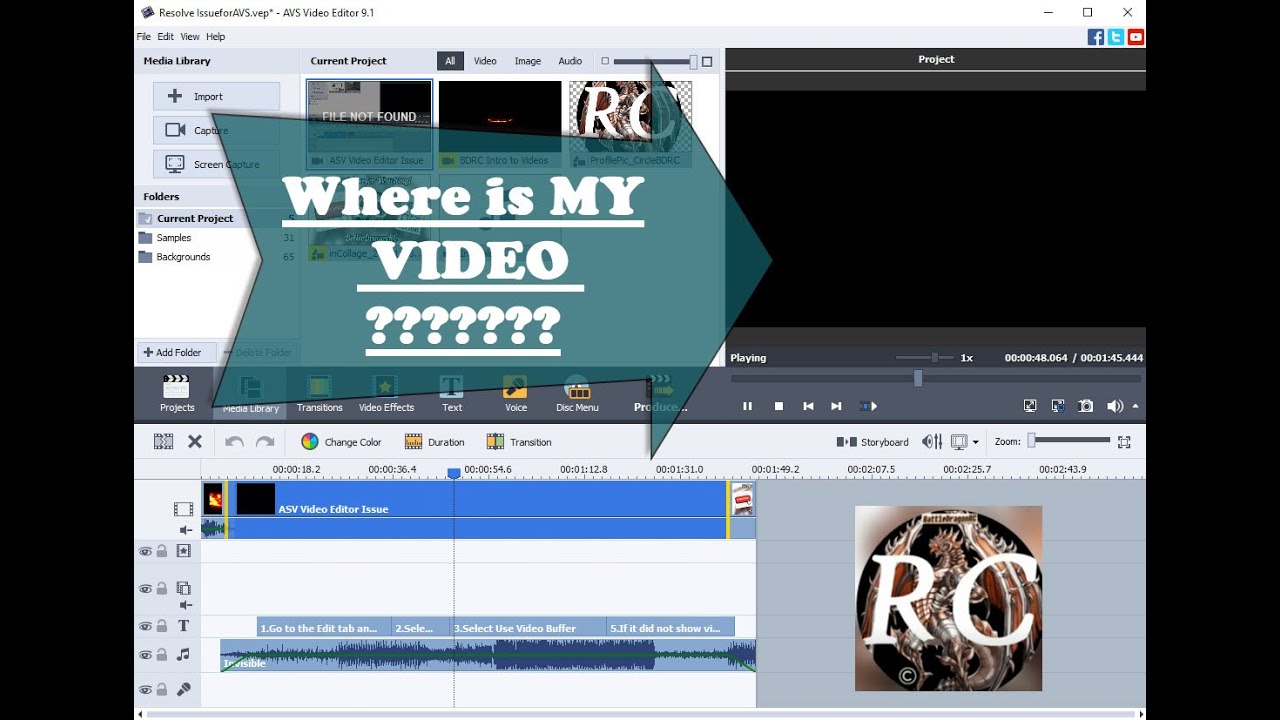Click the preview seek bar handle
1280x720 pixels.
918,378
